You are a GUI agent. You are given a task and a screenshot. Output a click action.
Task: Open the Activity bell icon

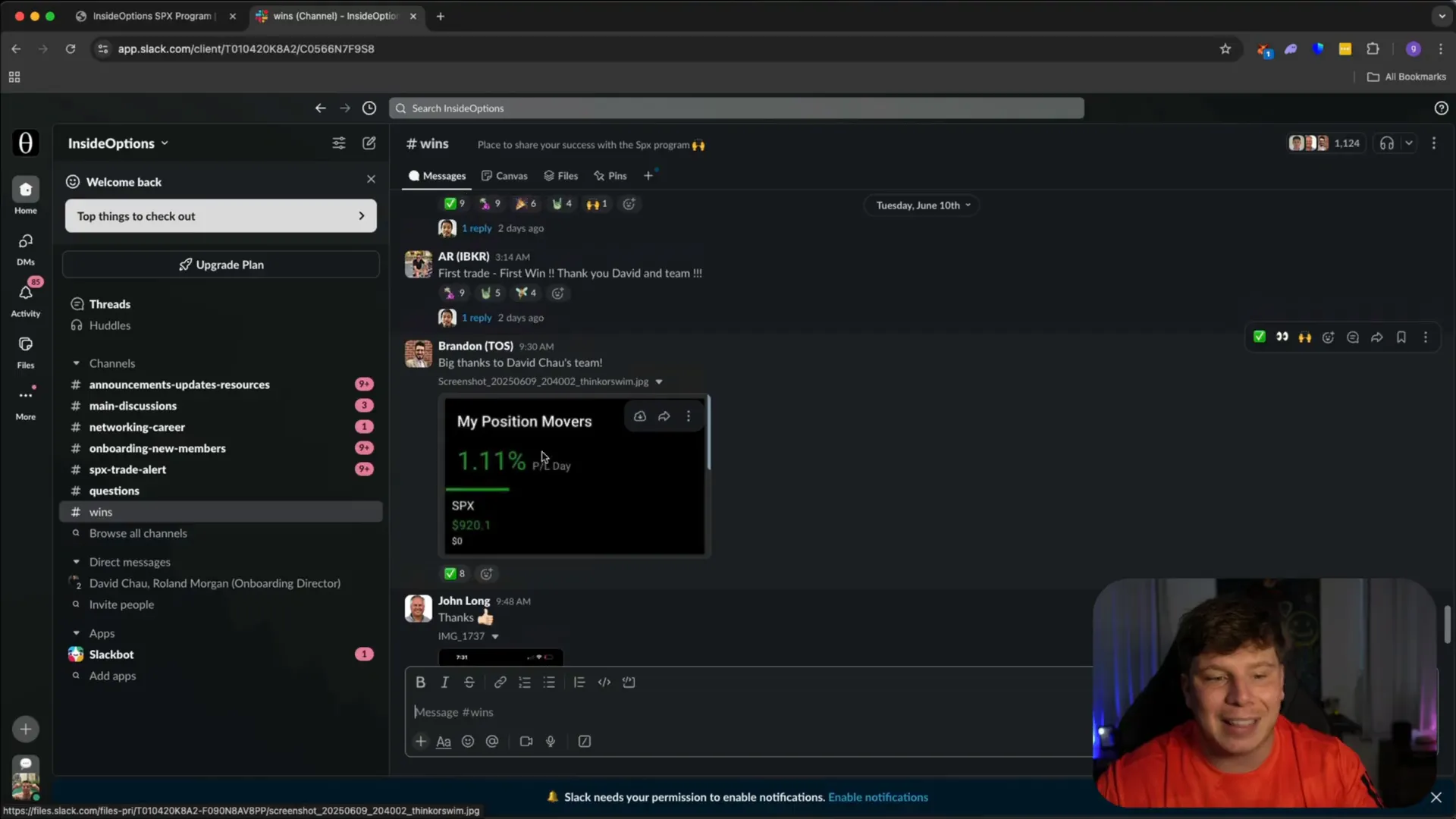26,293
